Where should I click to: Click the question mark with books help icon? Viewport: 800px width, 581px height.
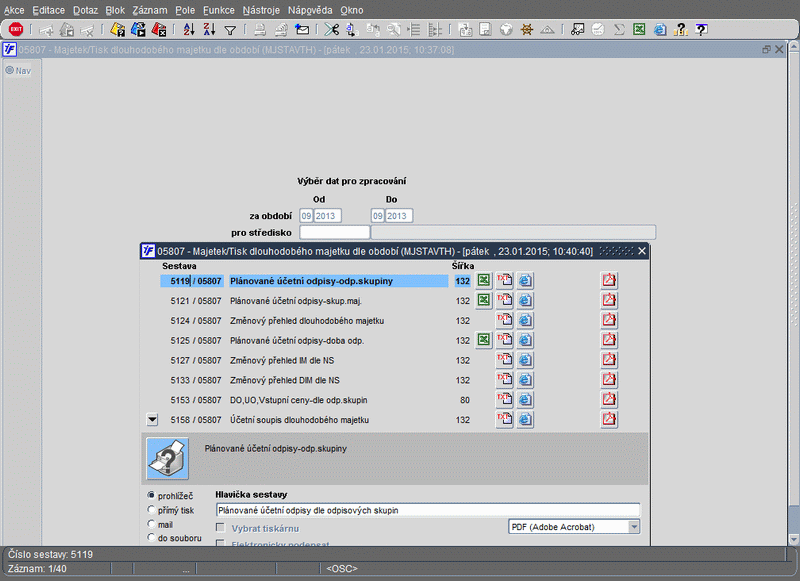point(680,30)
